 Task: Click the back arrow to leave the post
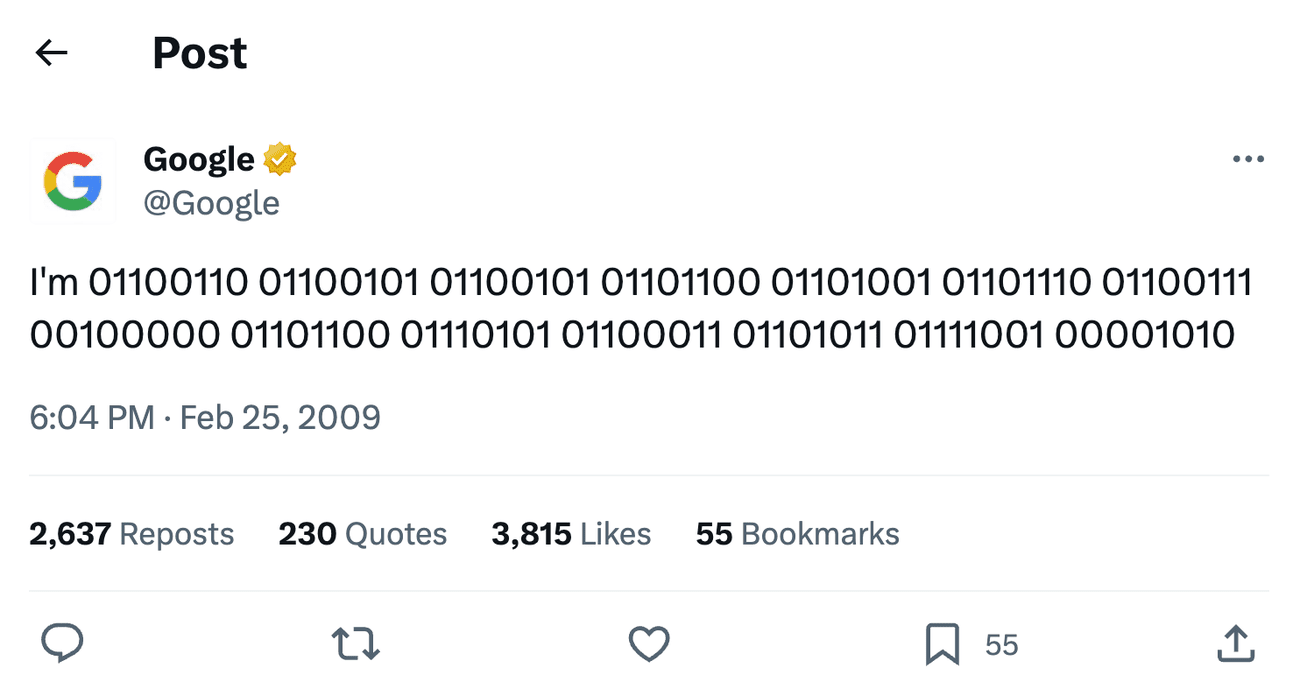coord(51,52)
